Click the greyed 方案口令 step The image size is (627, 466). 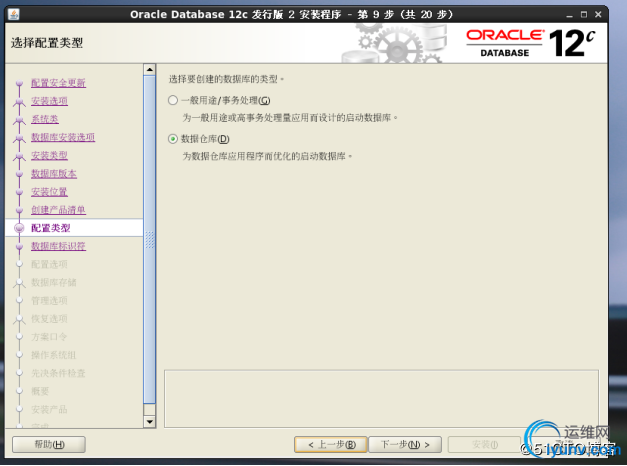point(50,337)
